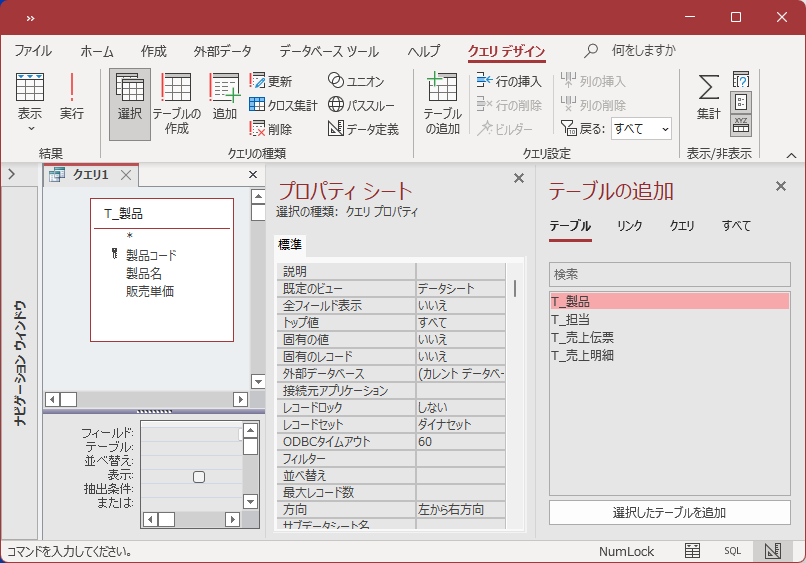This screenshot has width=806, height=563.
Task: Open the ファイル tab
Action: (33, 51)
